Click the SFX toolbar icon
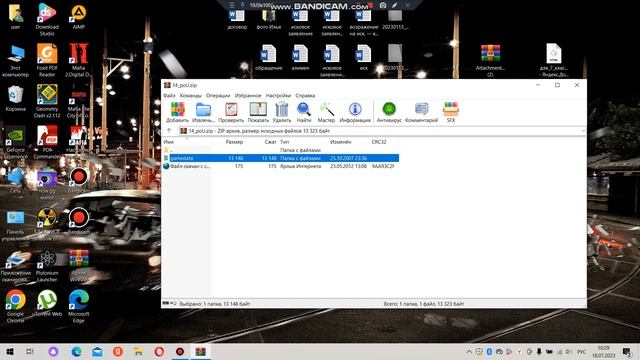This screenshot has width=640, height=360. tap(451, 112)
